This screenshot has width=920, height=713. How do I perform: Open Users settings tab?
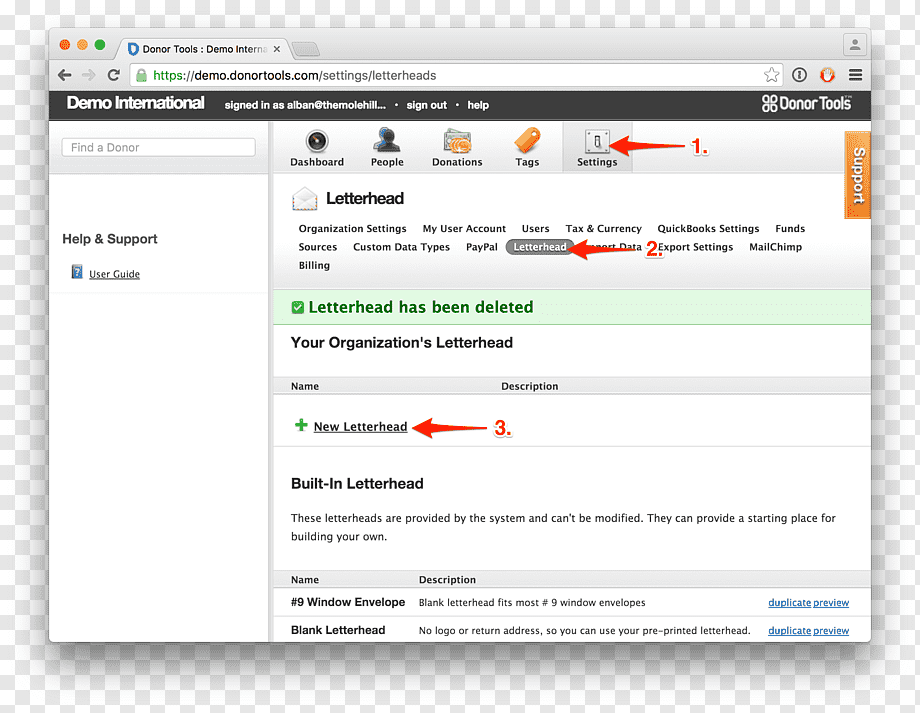(535, 229)
